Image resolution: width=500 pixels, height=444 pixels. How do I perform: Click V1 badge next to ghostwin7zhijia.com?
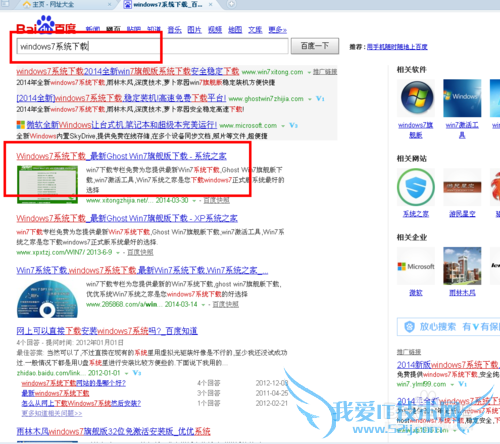tap(320, 99)
